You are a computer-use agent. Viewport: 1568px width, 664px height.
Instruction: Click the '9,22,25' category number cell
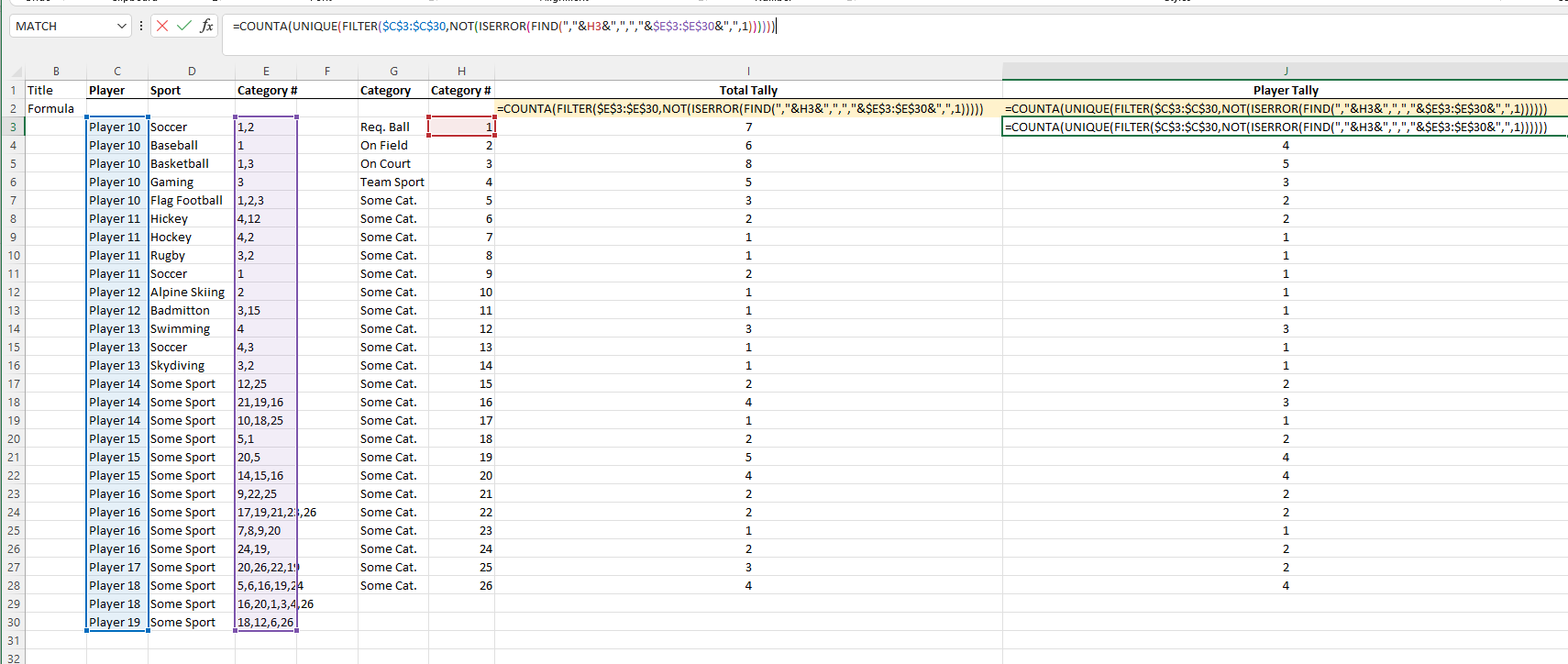click(266, 493)
